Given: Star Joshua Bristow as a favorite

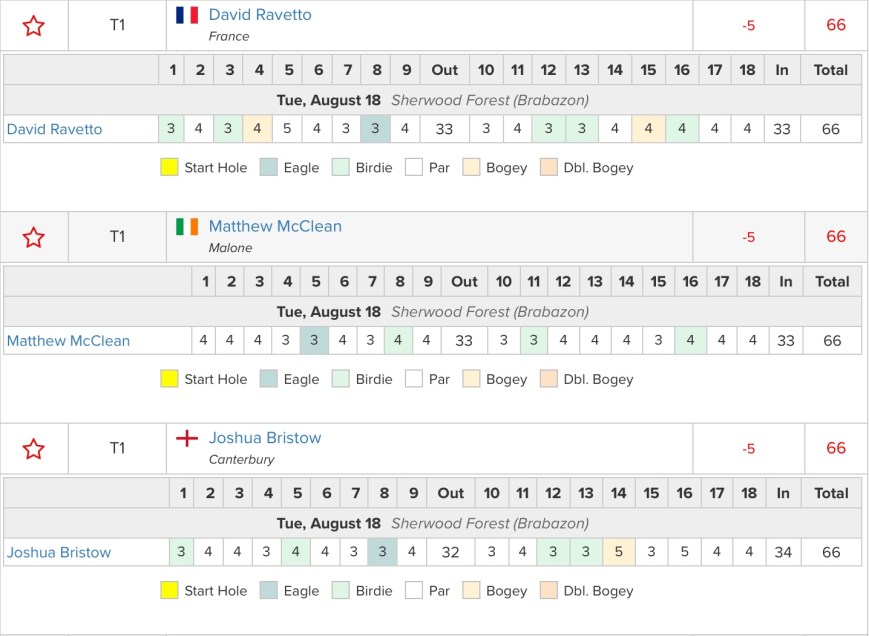Looking at the screenshot, I should pyautogui.click(x=34, y=449).
